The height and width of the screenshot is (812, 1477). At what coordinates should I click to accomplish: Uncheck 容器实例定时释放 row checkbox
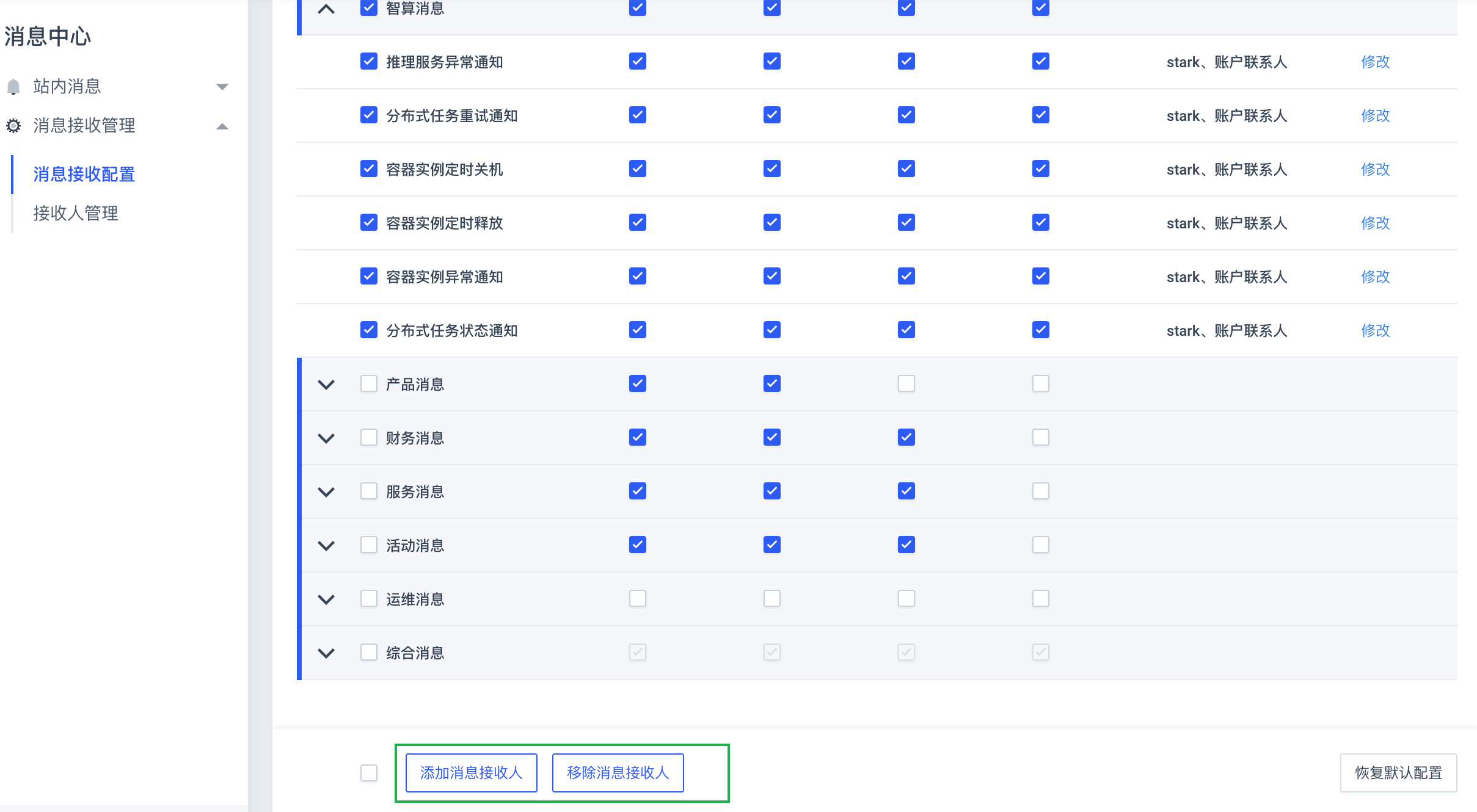tap(369, 222)
